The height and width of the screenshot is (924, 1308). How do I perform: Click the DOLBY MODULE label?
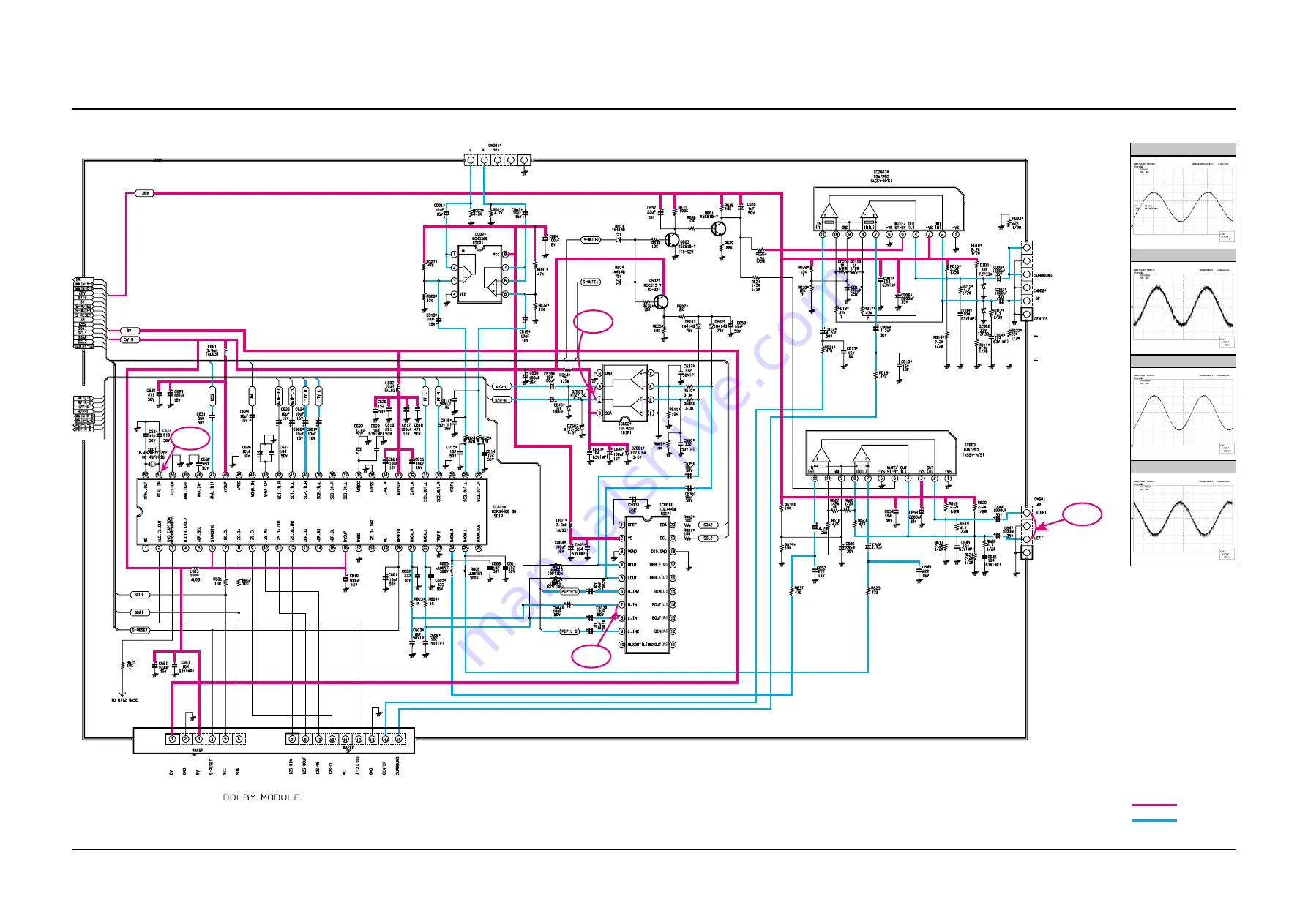[261, 797]
